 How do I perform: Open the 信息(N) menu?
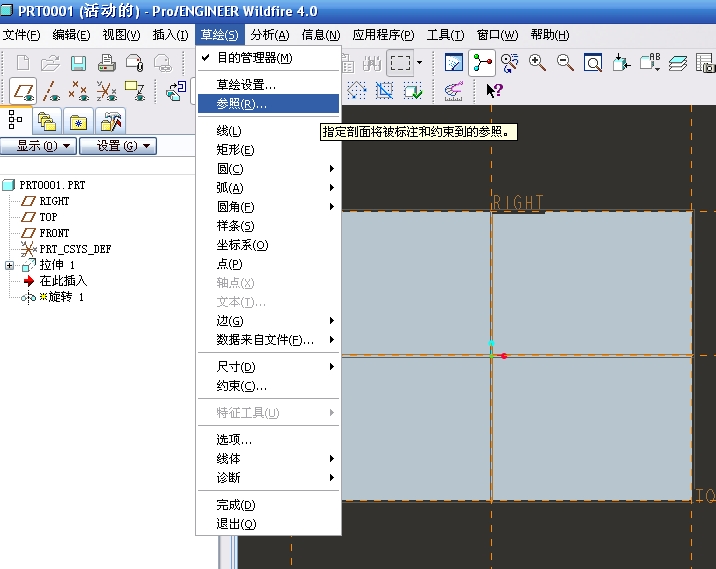coord(321,35)
